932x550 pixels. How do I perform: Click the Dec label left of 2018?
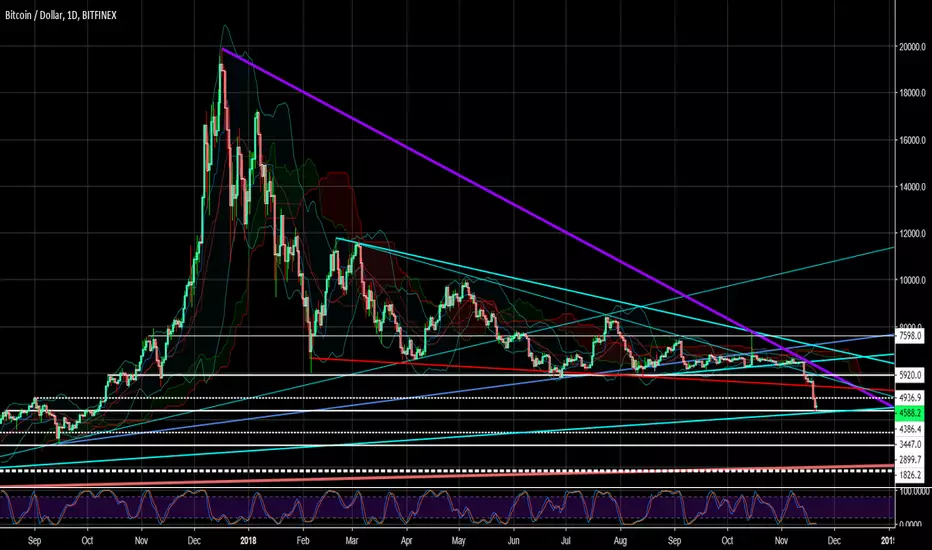point(194,540)
